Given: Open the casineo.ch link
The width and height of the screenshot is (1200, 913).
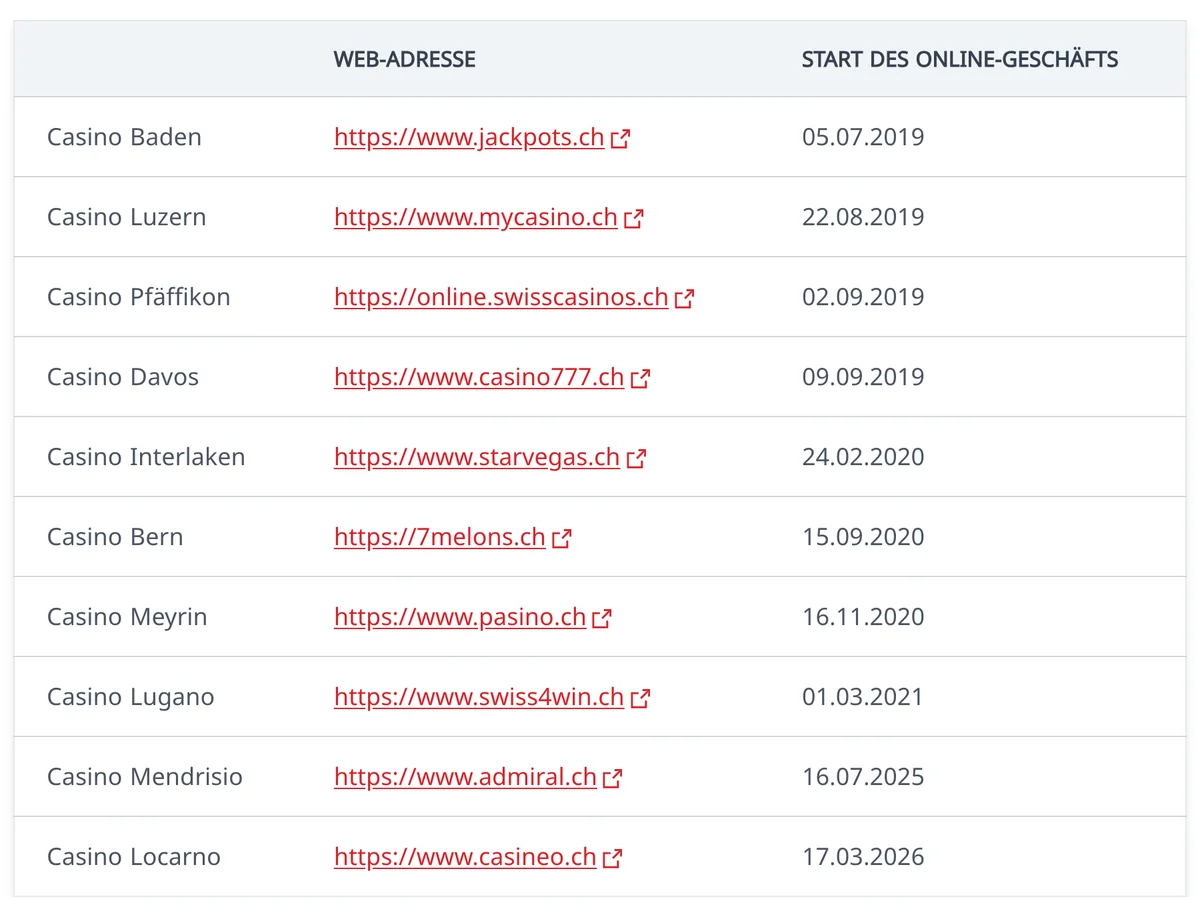Looking at the screenshot, I should (x=465, y=857).
